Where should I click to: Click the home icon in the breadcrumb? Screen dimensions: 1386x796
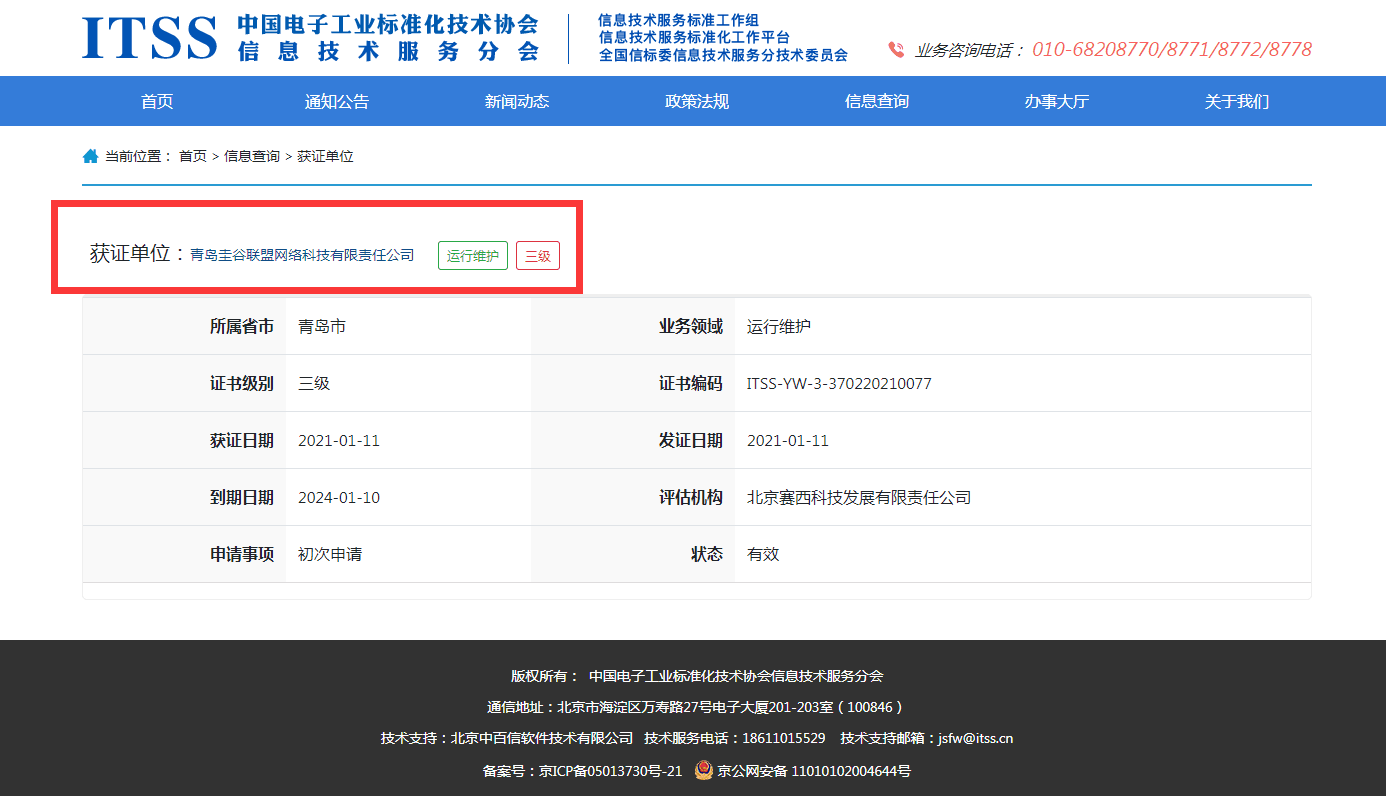click(x=90, y=156)
